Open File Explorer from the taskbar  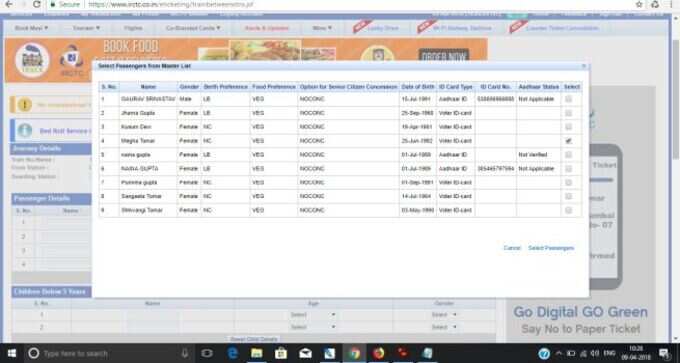click(x=257, y=353)
